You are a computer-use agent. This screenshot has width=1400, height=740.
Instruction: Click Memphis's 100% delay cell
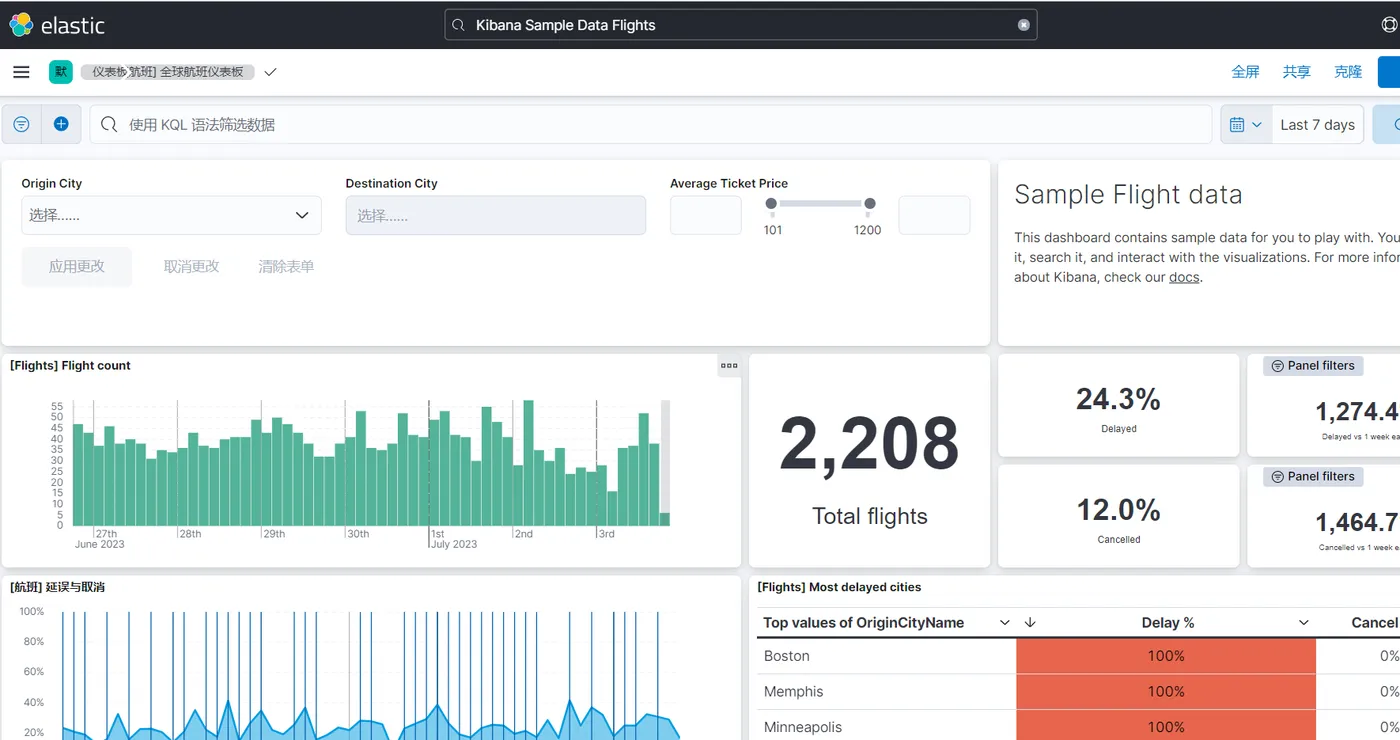[x=1166, y=692]
